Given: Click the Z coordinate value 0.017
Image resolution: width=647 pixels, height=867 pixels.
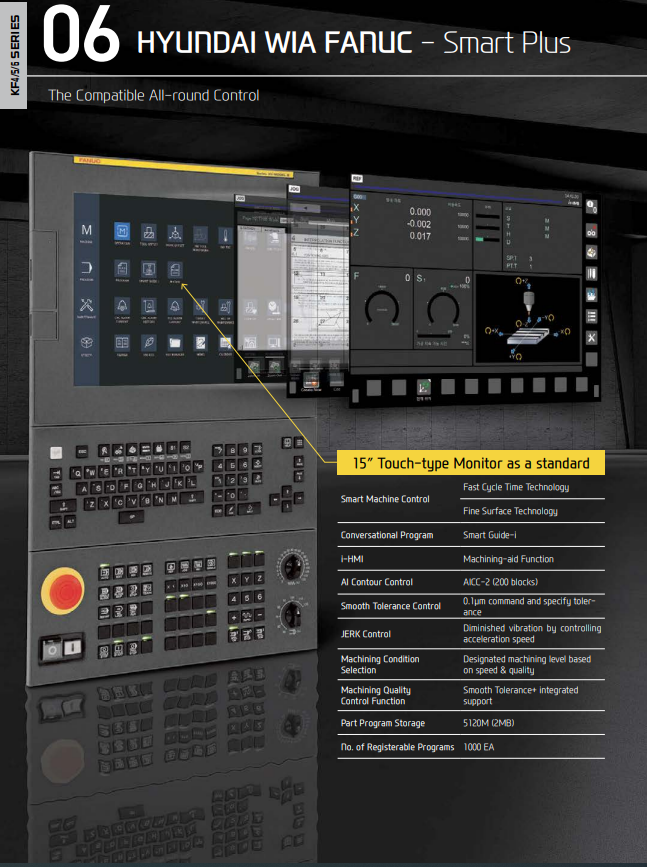Looking at the screenshot, I should [x=420, y=236].
